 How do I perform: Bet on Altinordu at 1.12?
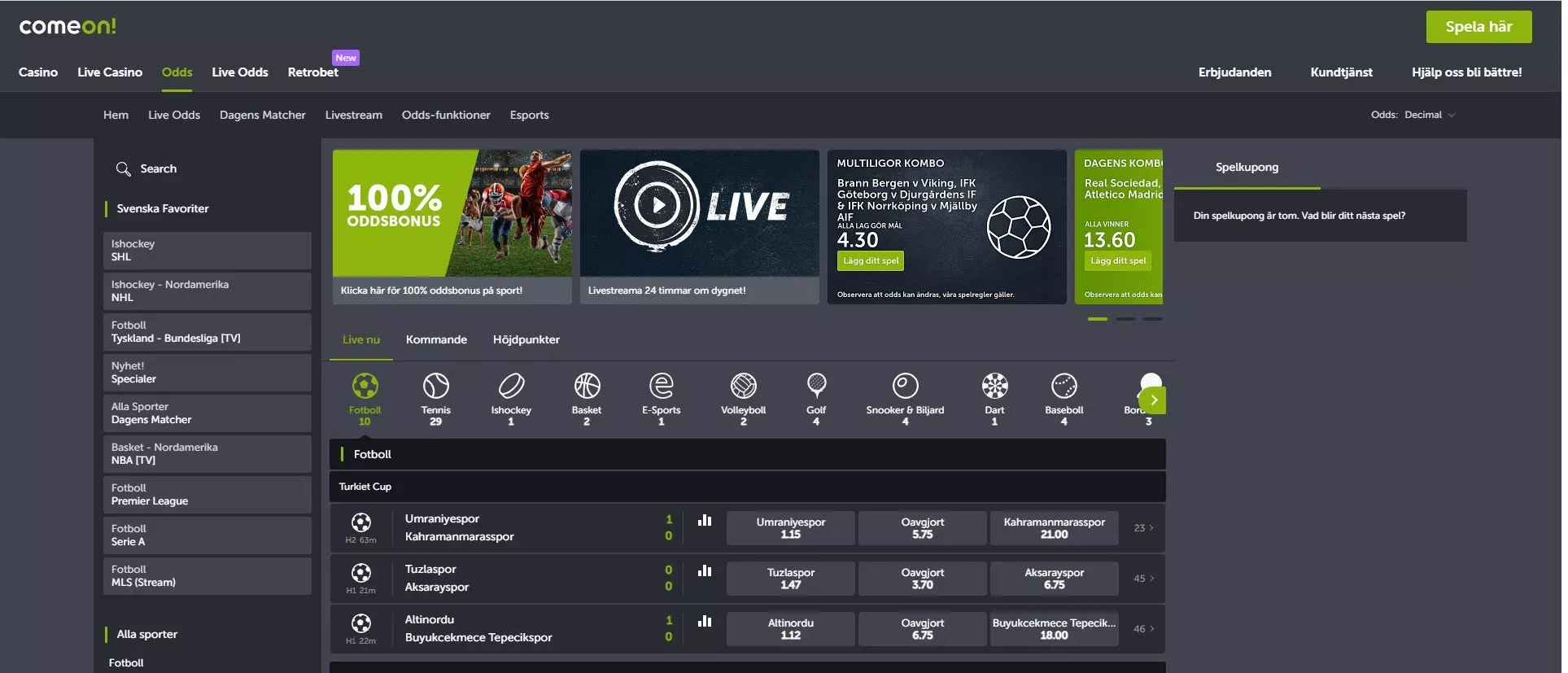pyautogui.click(x=791, y=629)
